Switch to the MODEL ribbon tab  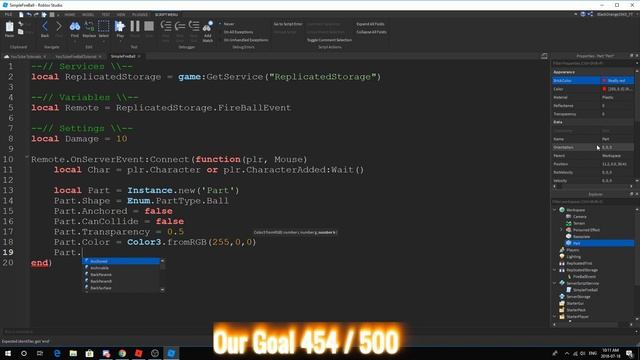pyautogui.click(x=88, y=15)
